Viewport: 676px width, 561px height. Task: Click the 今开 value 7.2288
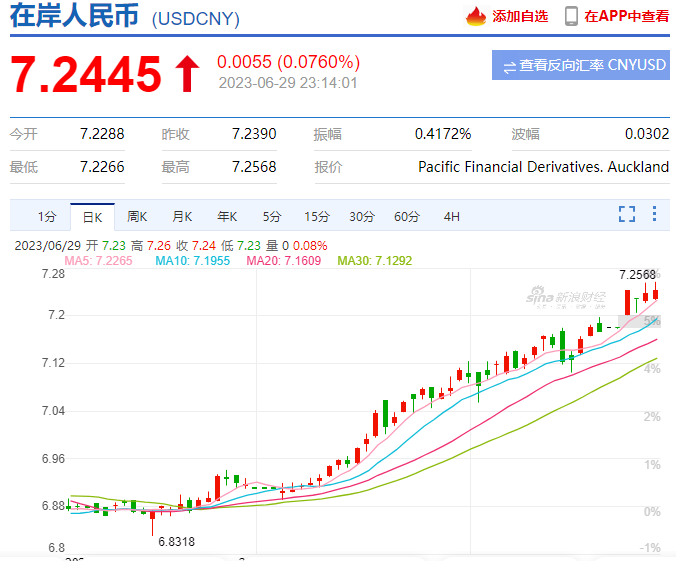click(x=102, y=134)
